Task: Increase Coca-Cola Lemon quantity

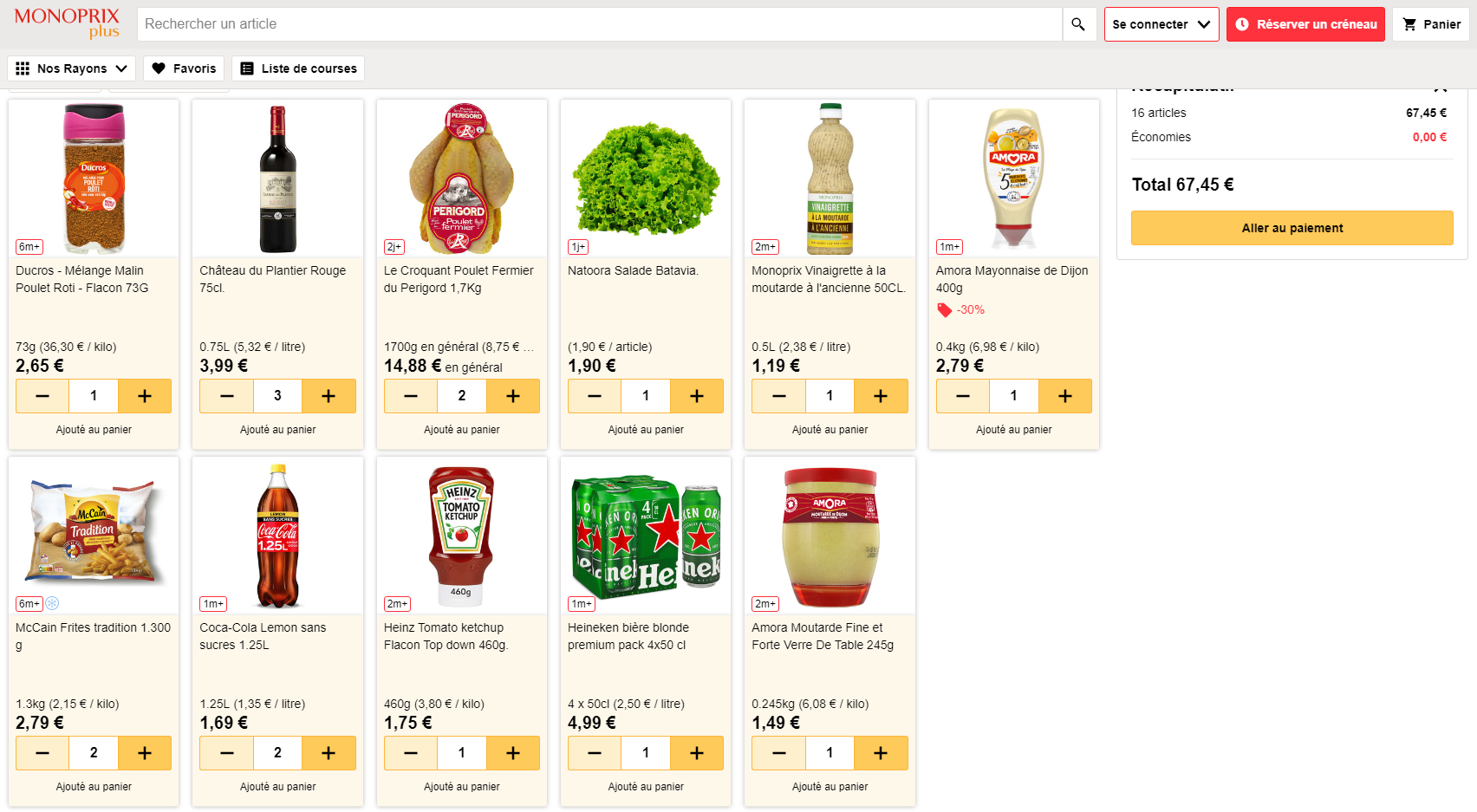Action: click(329, 753)
